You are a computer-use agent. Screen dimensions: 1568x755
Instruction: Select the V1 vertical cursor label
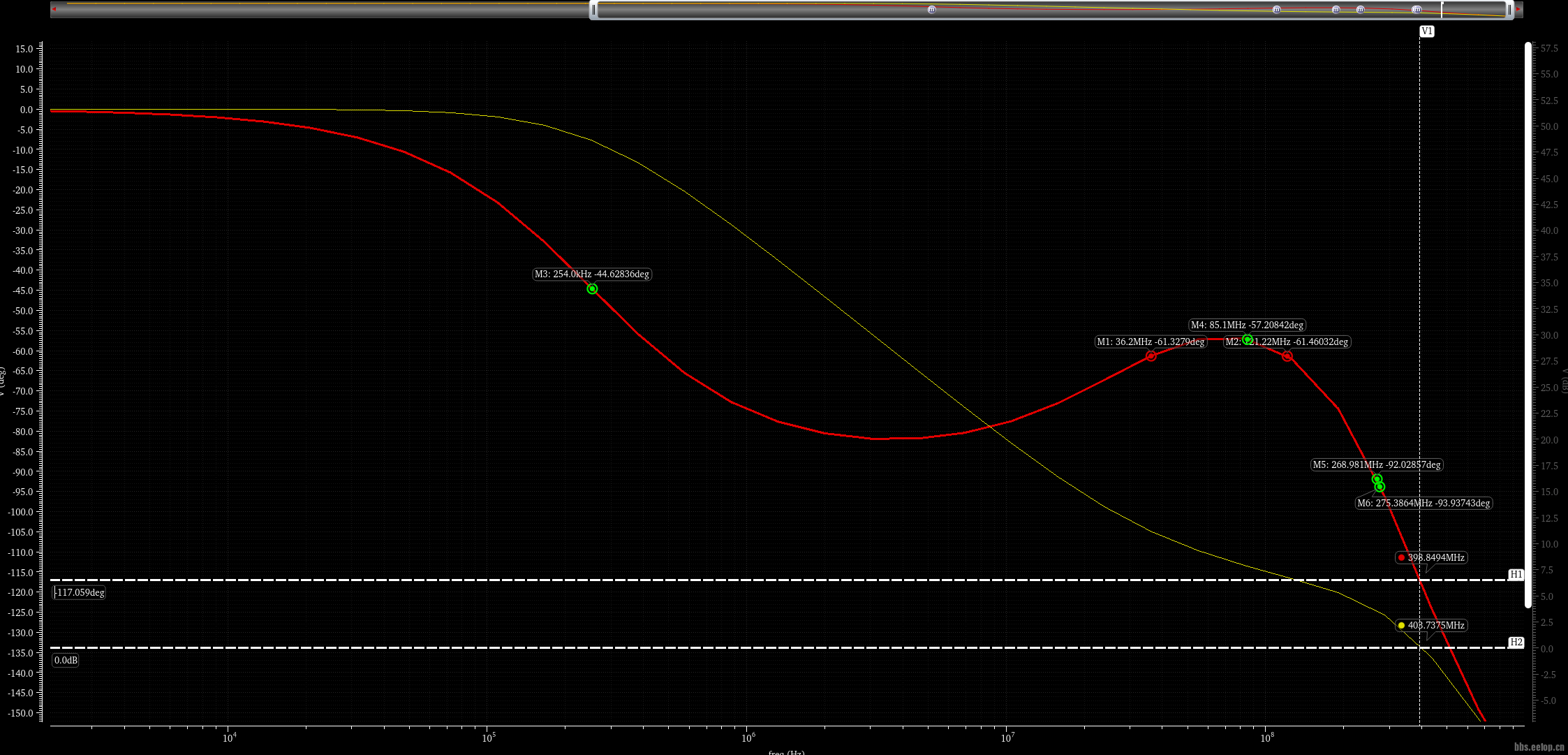pyautogui.click(x=1426, y=31)
